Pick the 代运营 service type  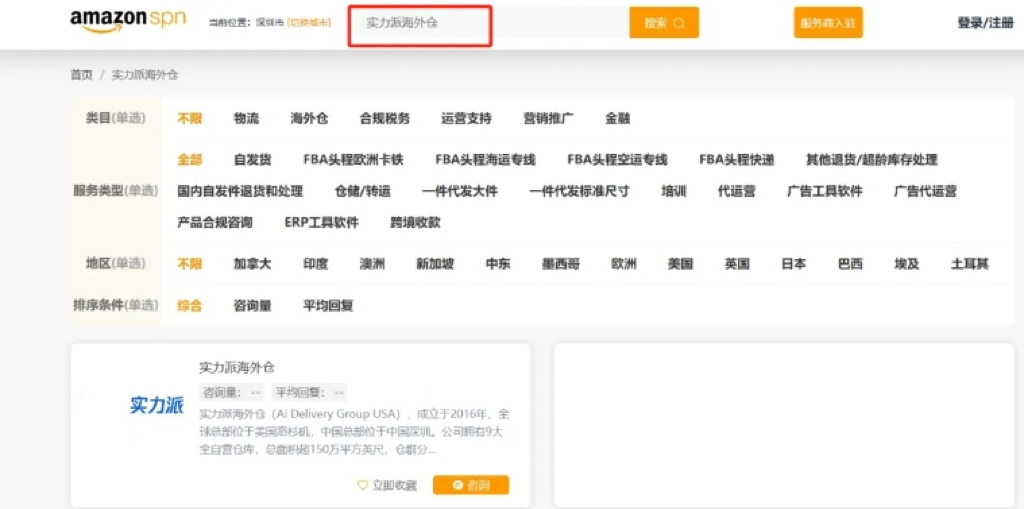737,191
